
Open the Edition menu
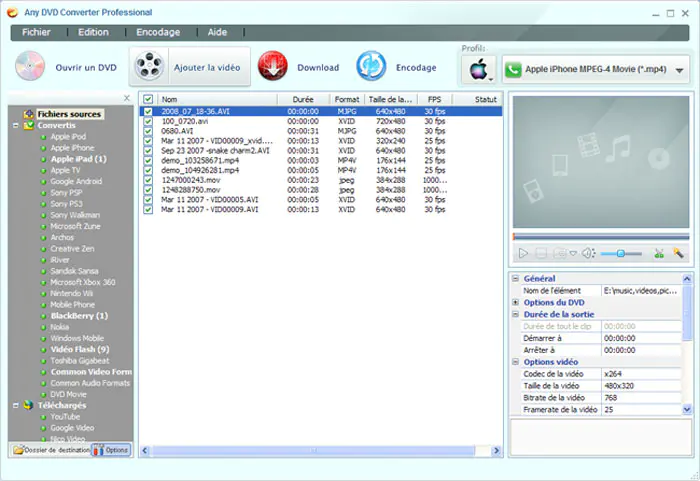coord(93,32)
